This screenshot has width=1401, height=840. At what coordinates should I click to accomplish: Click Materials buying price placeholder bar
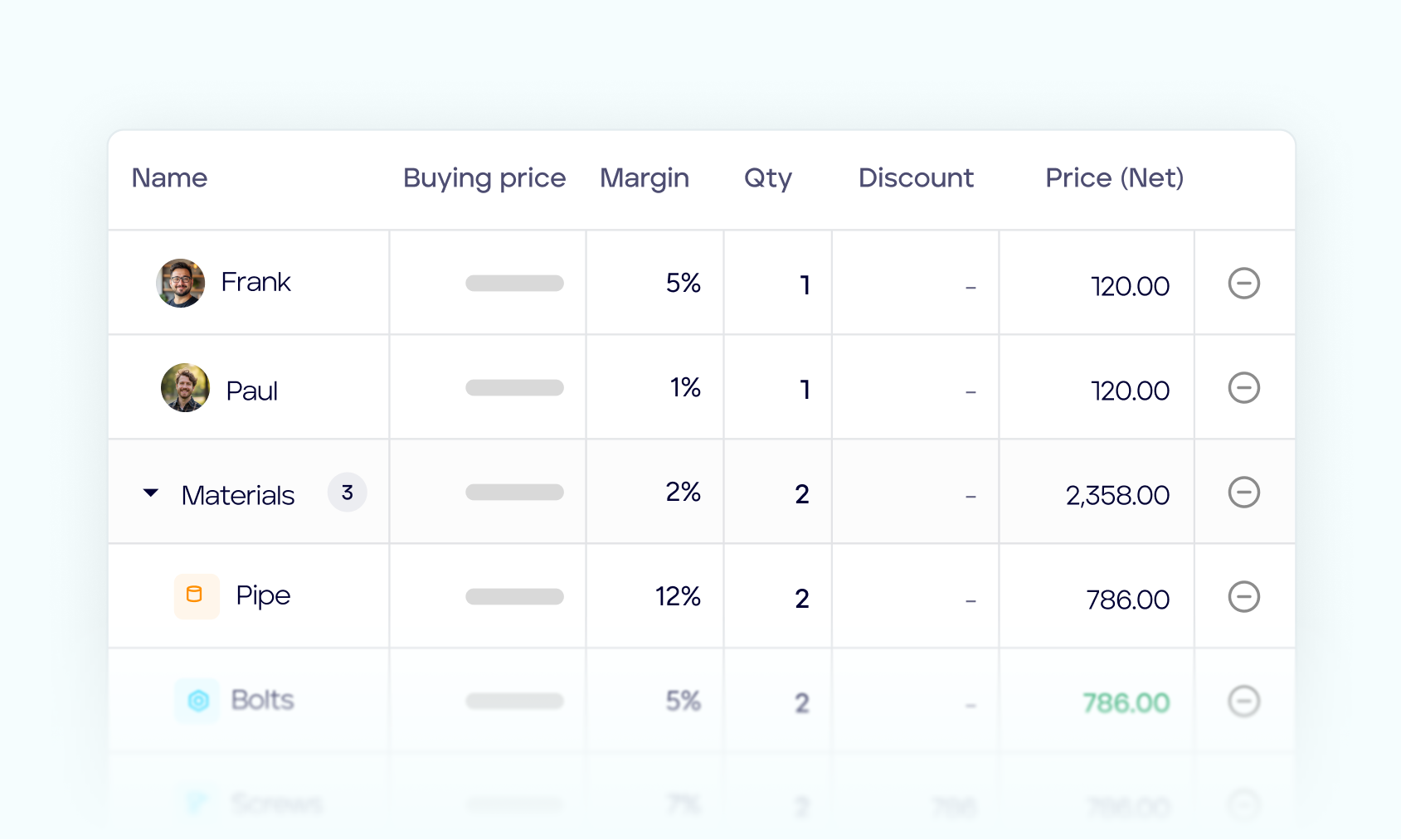pos(514,493)
